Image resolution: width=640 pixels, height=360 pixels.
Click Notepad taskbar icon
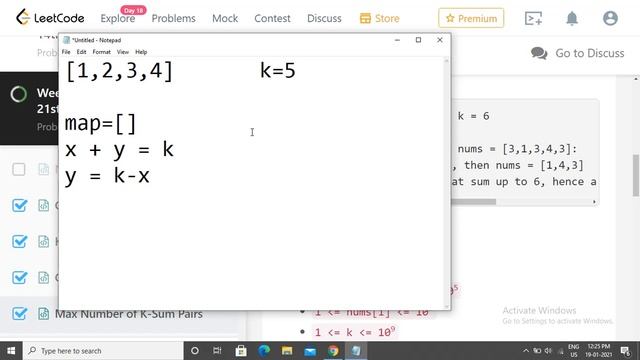click(x=356, y=351)
